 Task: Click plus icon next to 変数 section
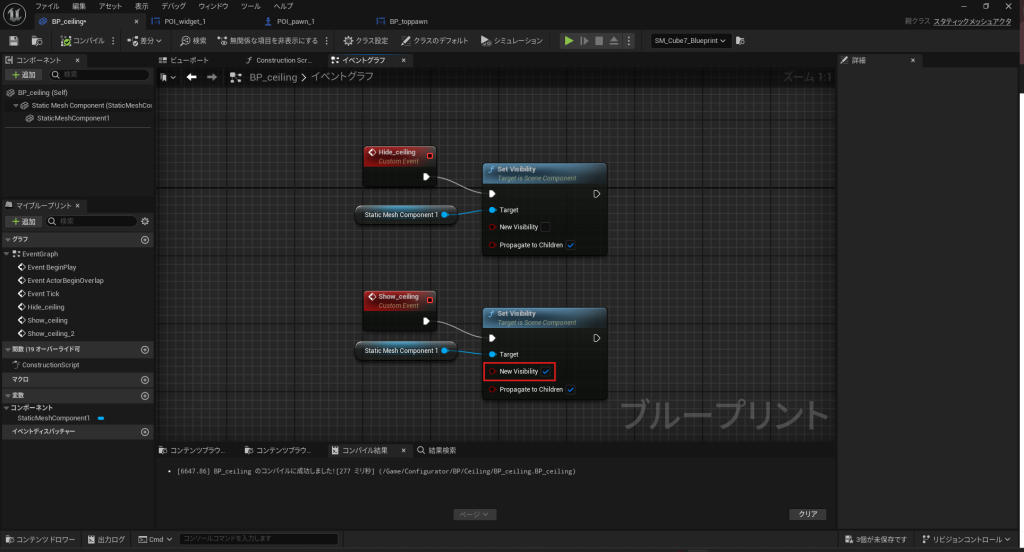point(145,397)
